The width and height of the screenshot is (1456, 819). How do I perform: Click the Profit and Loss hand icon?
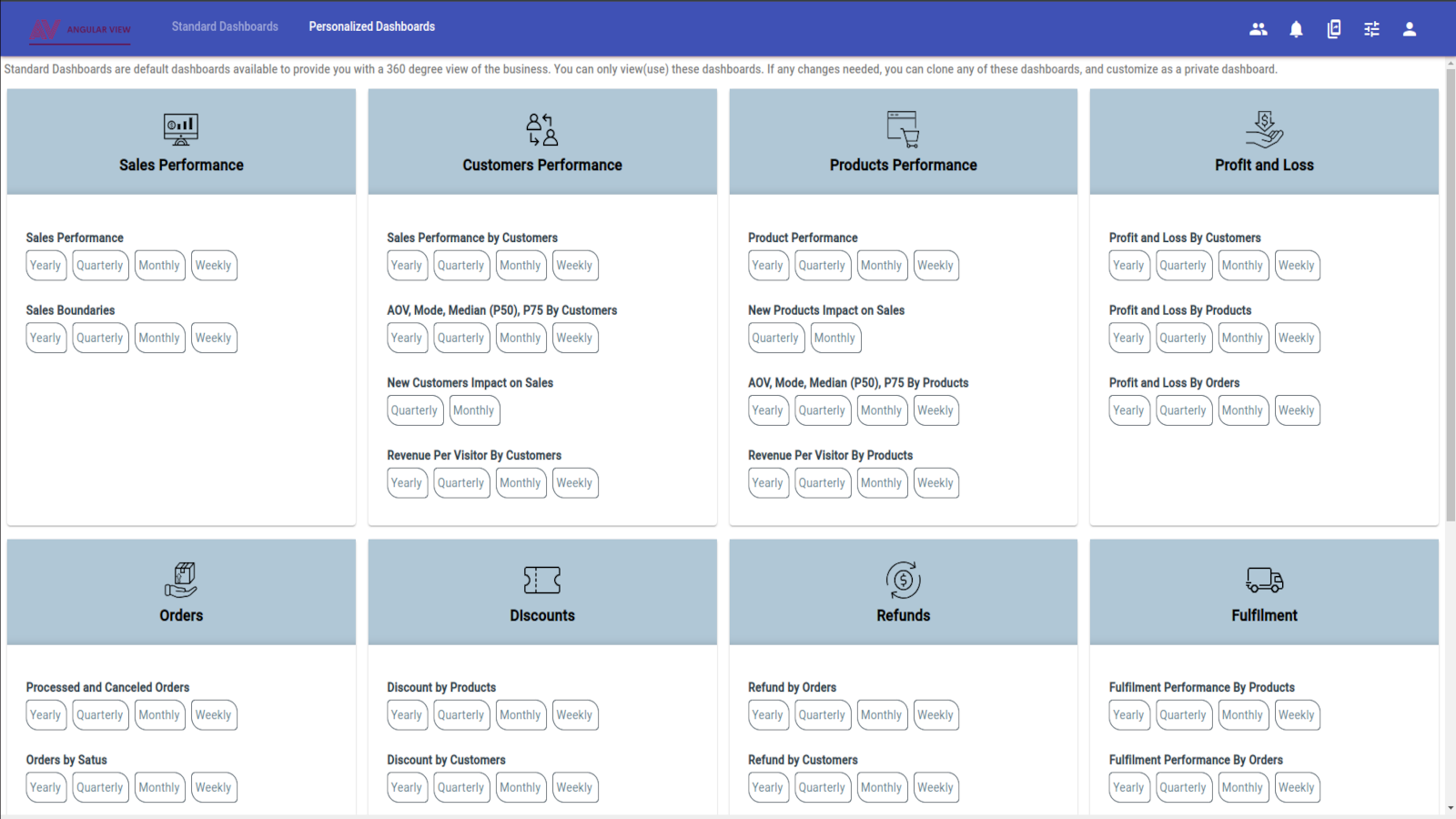[1264, 129]
